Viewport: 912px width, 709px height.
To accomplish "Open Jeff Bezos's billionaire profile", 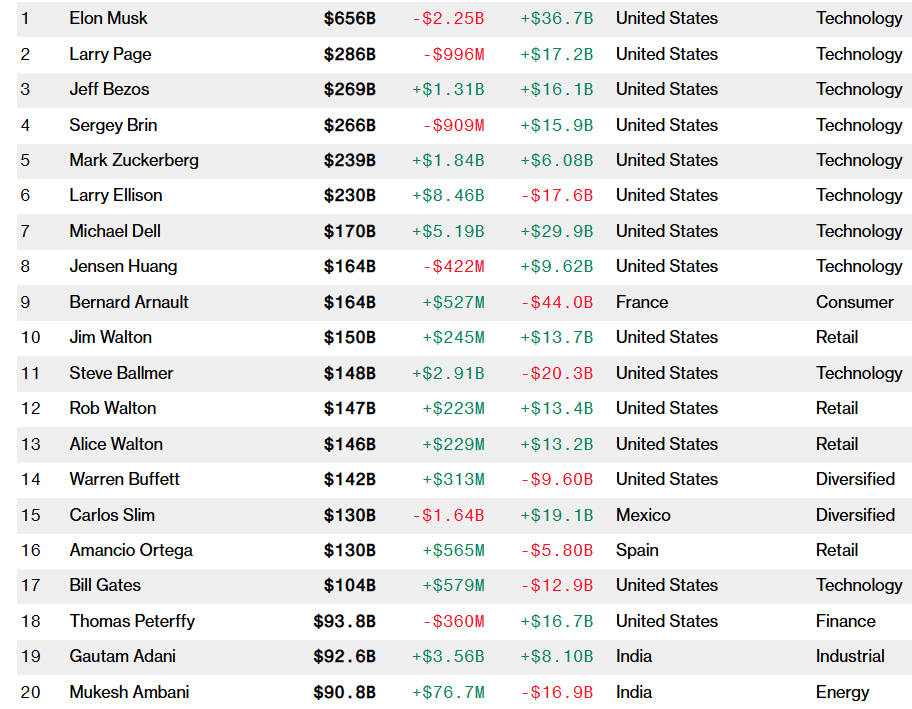I will tap(109, 89).
